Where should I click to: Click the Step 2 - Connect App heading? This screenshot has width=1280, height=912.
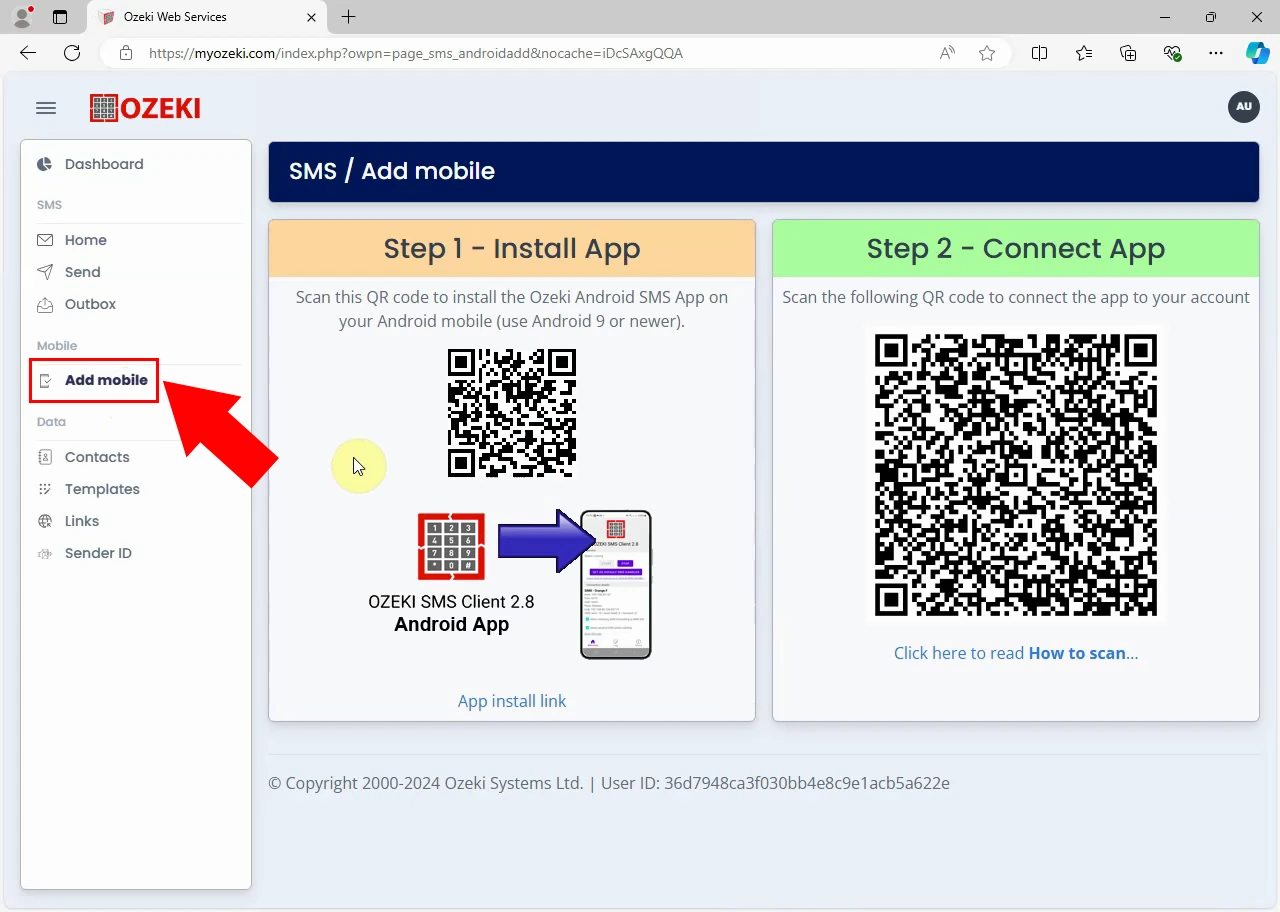pos(1016,248)
